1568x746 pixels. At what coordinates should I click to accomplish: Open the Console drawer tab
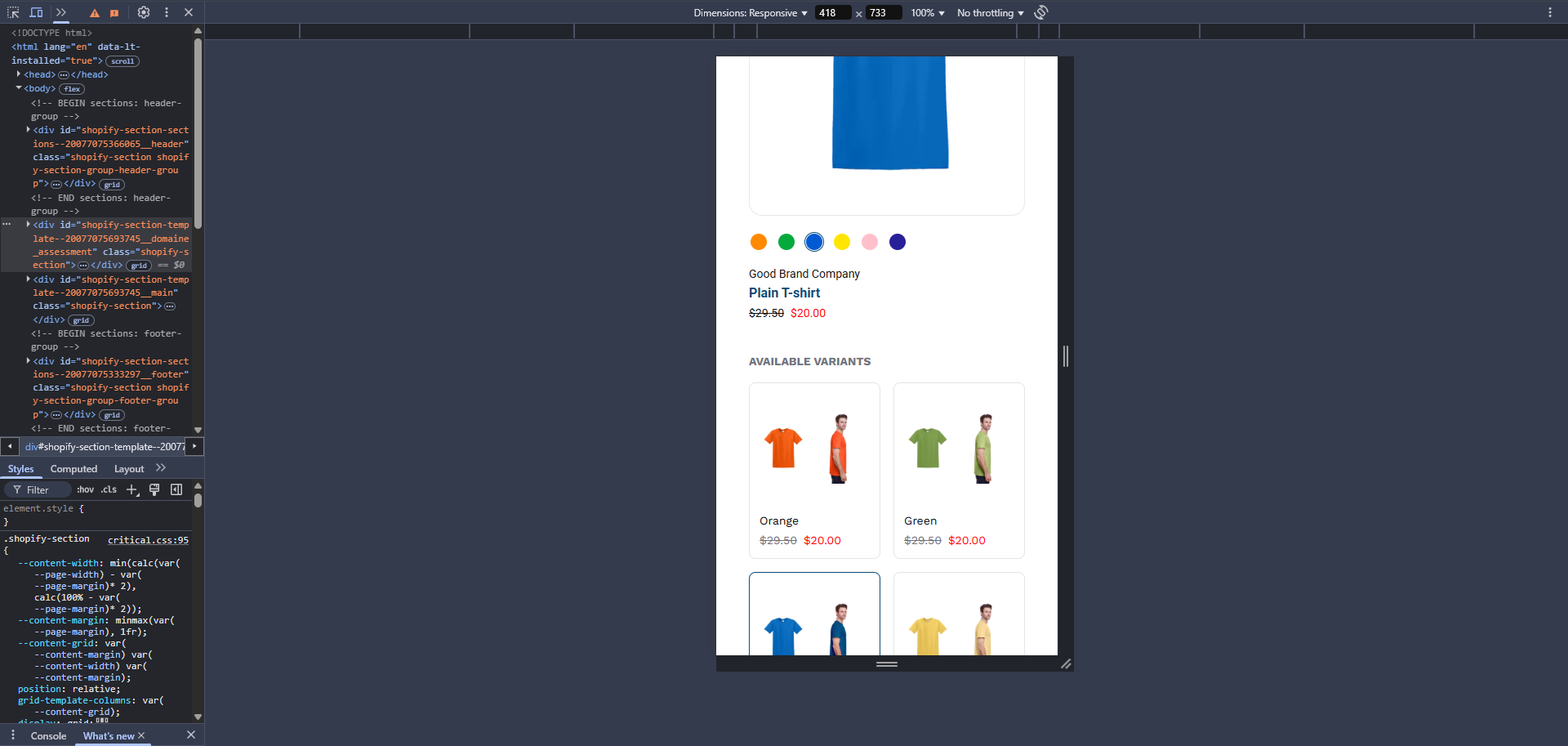coord(48,736)
